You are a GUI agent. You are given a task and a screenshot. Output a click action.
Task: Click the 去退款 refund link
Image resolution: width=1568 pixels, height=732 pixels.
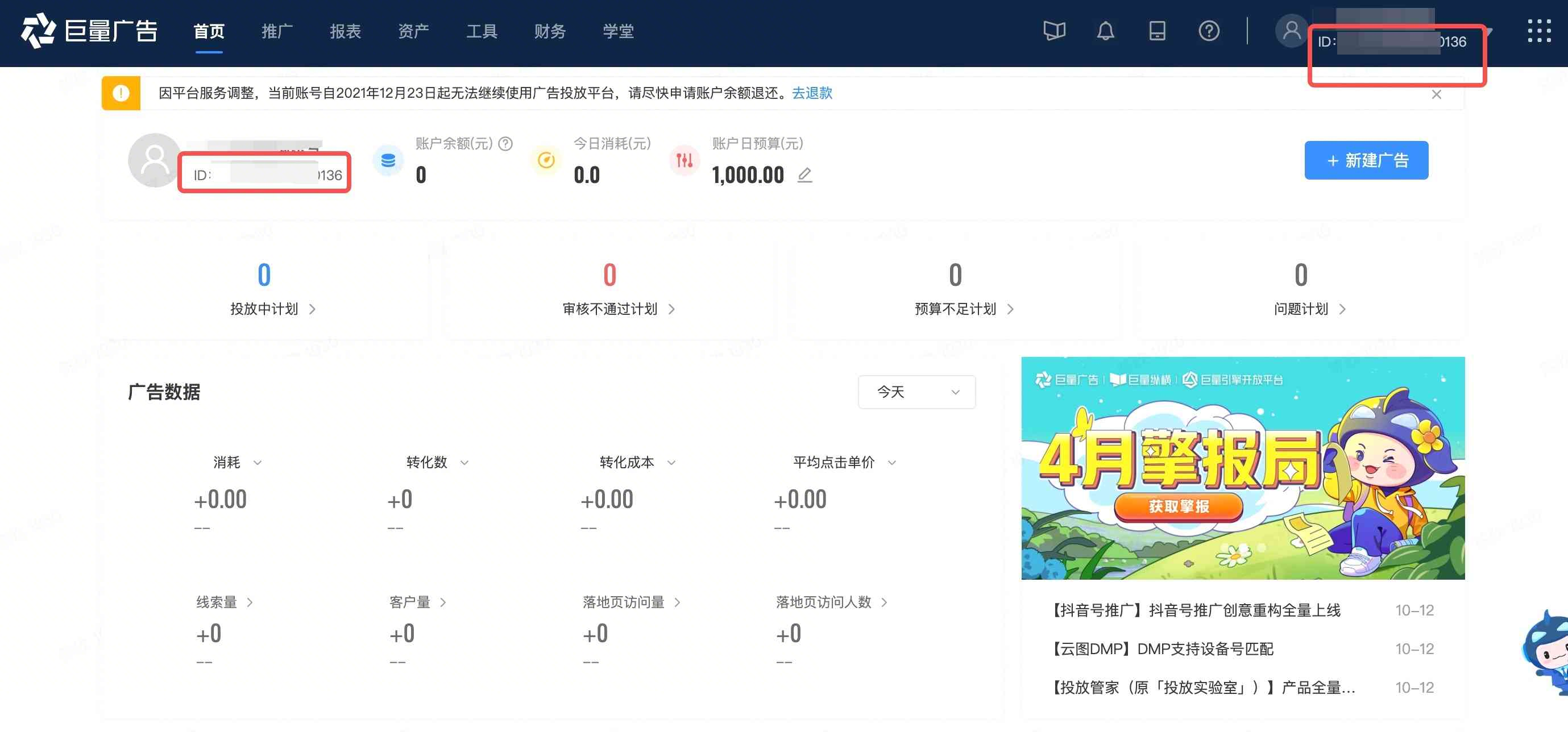811,93
